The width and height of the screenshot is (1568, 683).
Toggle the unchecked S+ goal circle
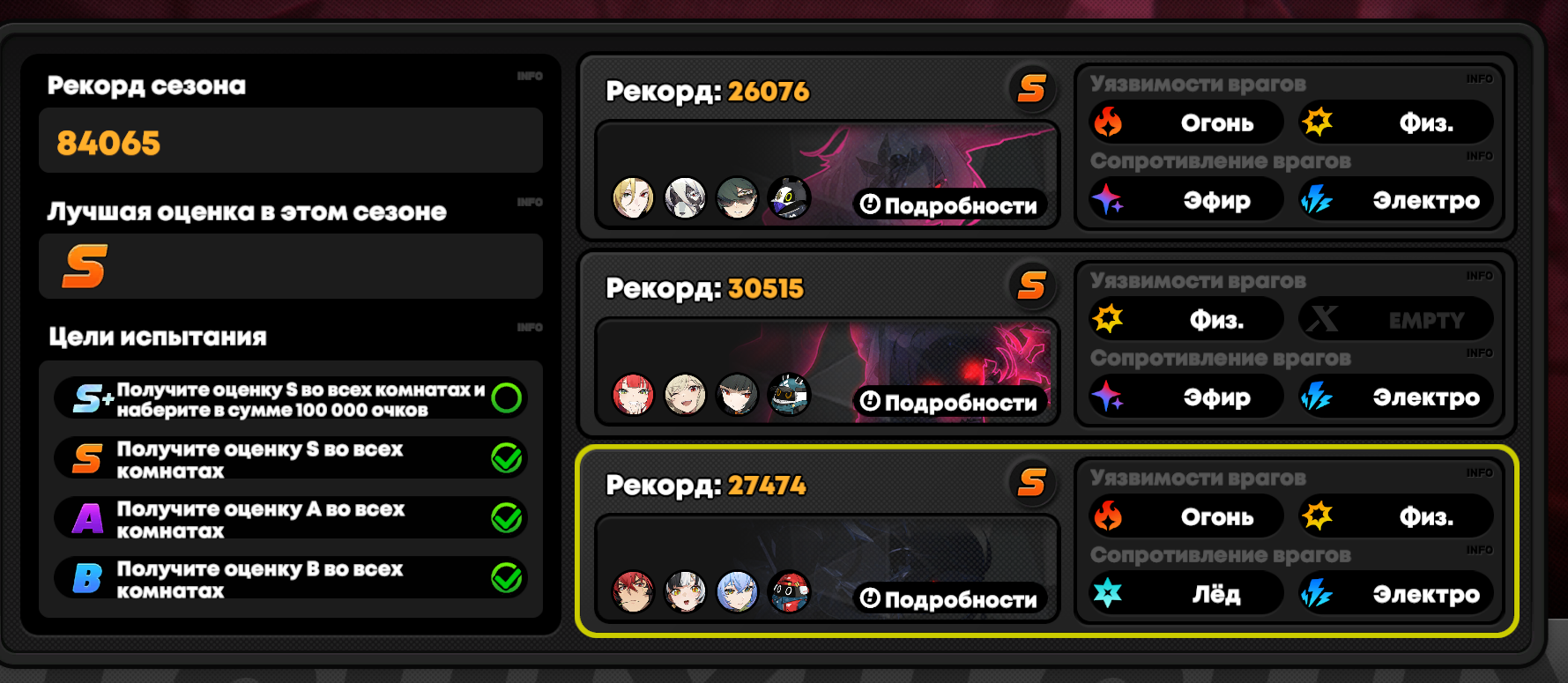(x=507, y=398)
